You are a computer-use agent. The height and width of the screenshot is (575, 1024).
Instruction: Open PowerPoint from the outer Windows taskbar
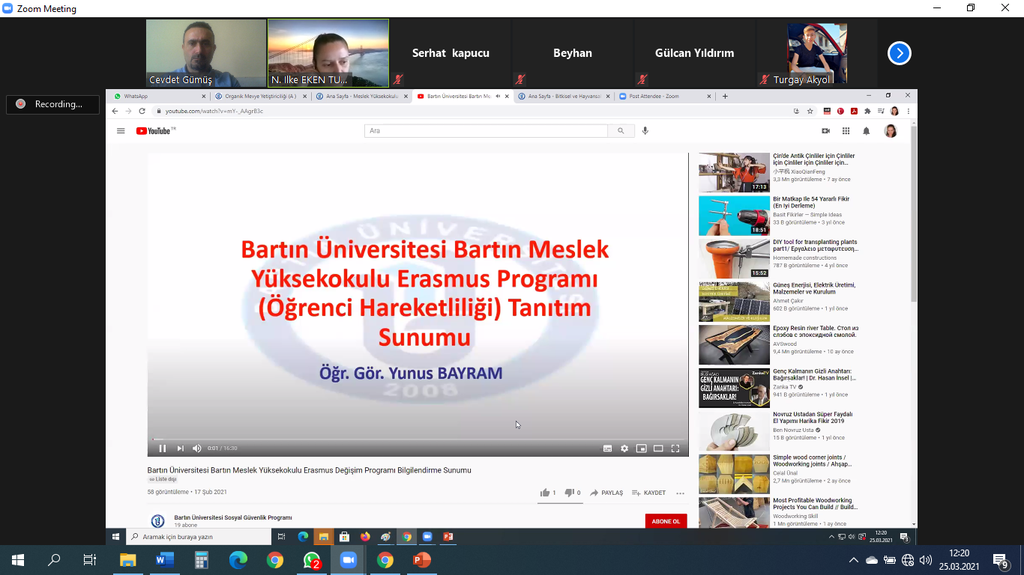(x=422, y=560)
